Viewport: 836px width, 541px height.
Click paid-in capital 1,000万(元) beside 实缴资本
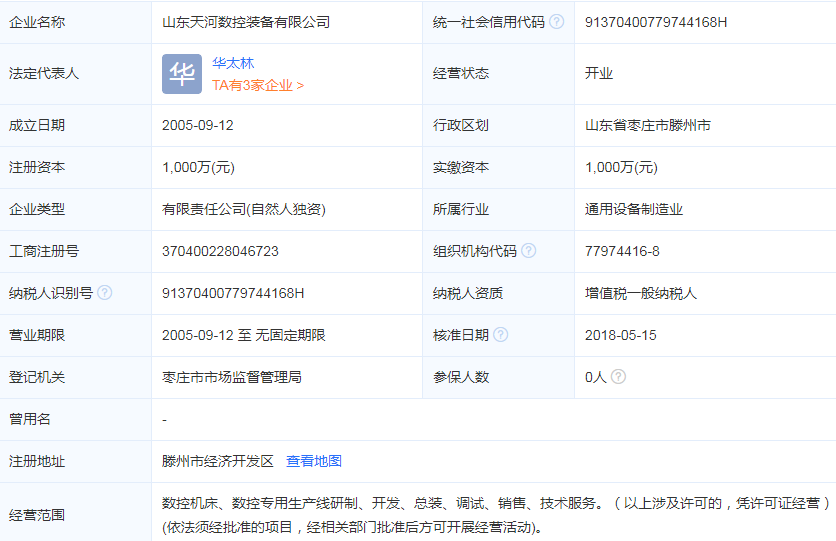(621, 167)
